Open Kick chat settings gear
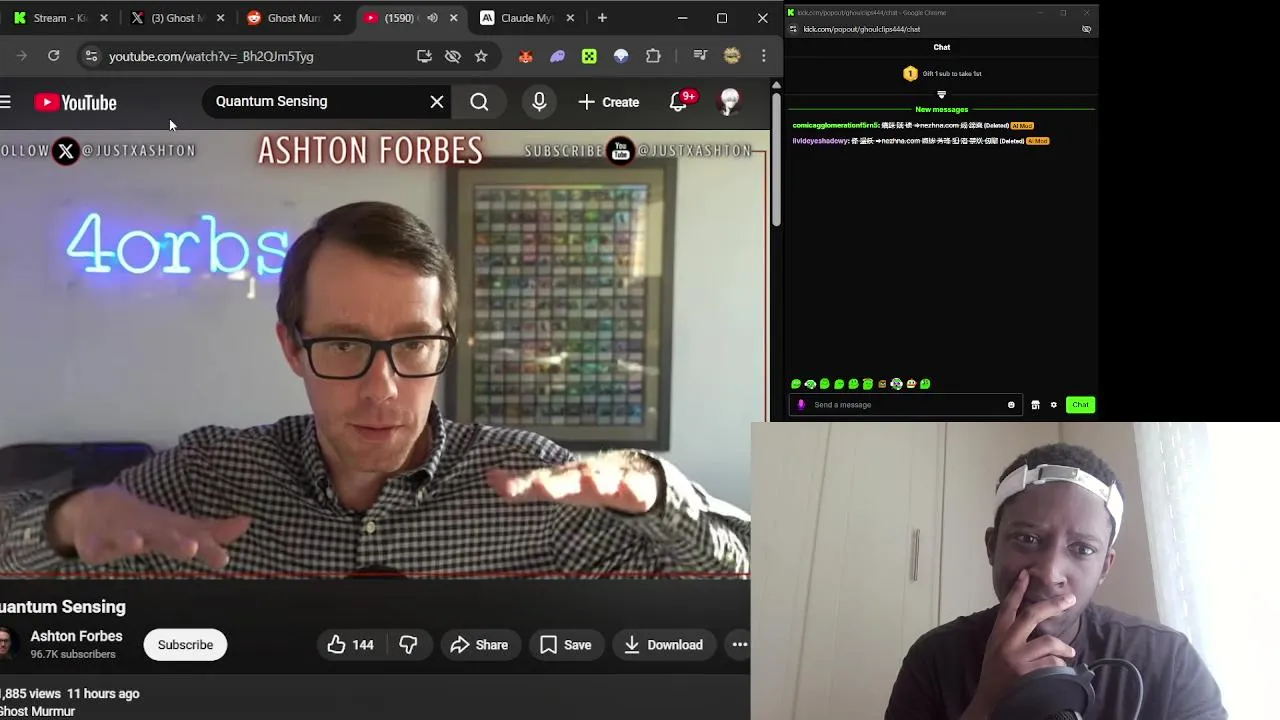 click(1053, 405)
